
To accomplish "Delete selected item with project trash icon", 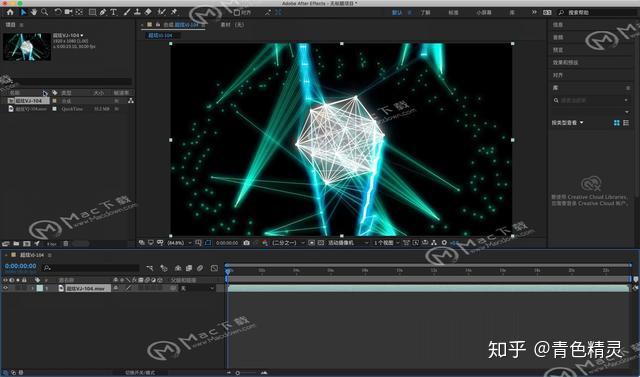I will coord(66,244).
